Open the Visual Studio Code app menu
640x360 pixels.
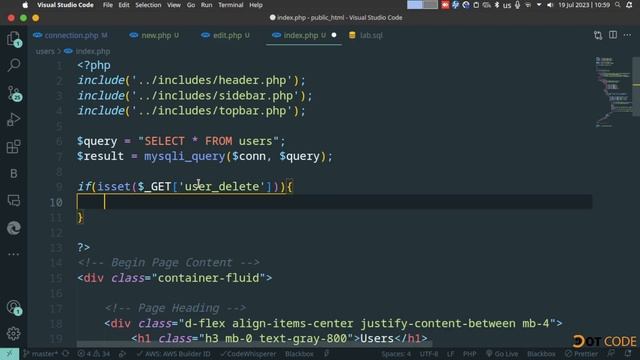[x=65, y=5]
